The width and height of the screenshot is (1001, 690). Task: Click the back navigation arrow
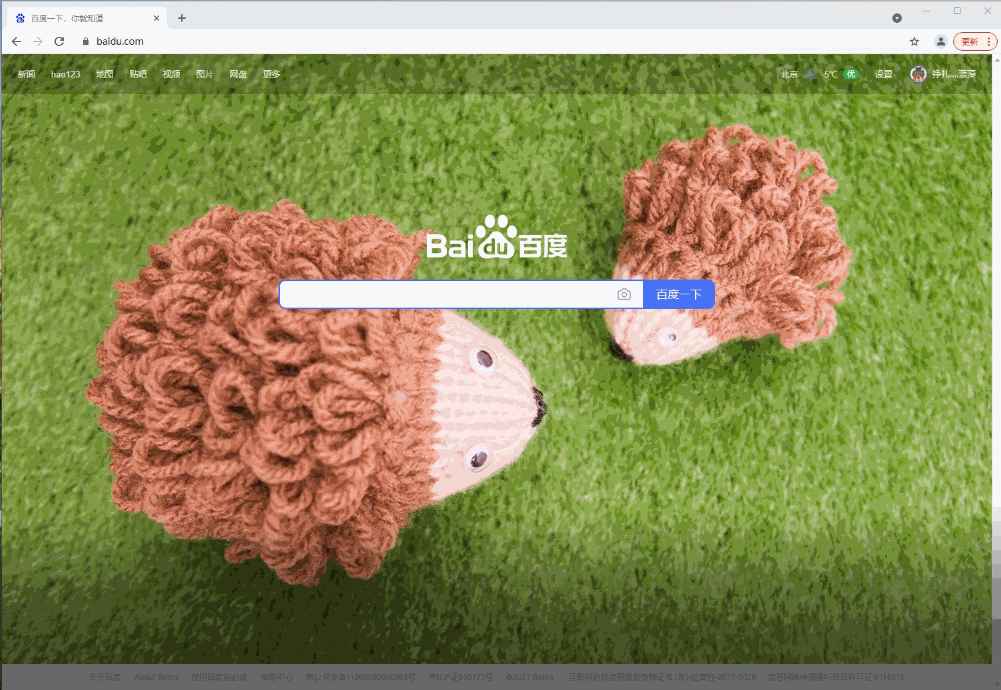(x=16, y=41)
